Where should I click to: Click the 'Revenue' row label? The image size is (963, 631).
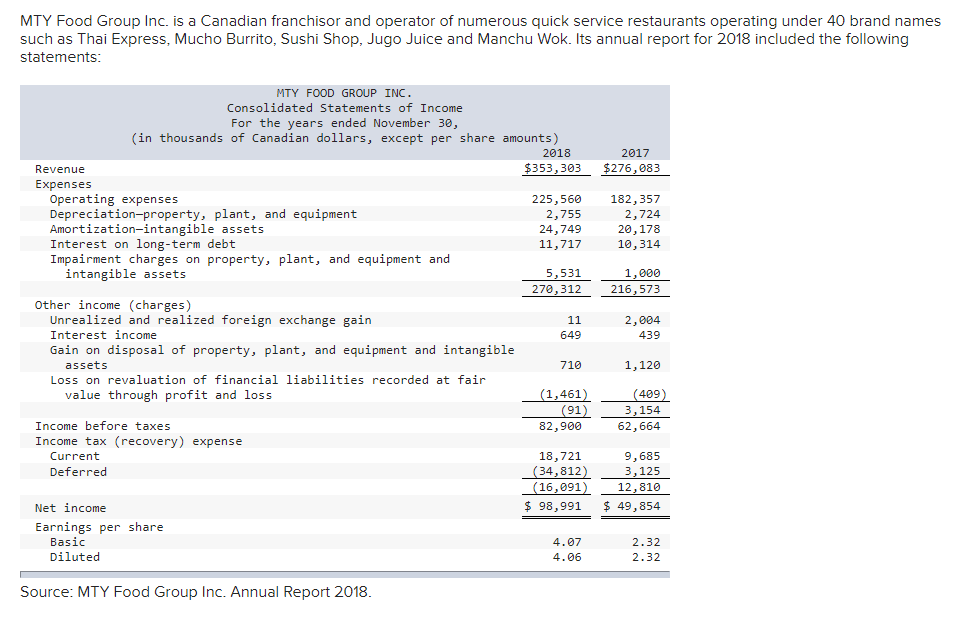coord(60,169)
